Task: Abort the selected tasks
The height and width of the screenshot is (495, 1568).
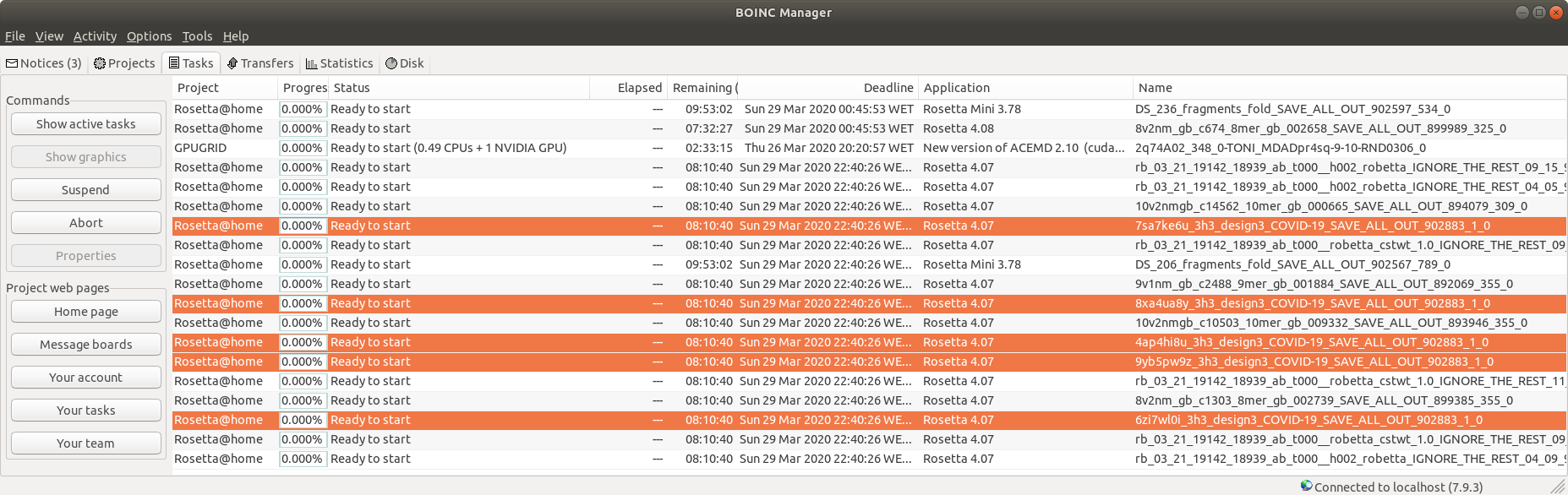Action: (x=86, y=223)
